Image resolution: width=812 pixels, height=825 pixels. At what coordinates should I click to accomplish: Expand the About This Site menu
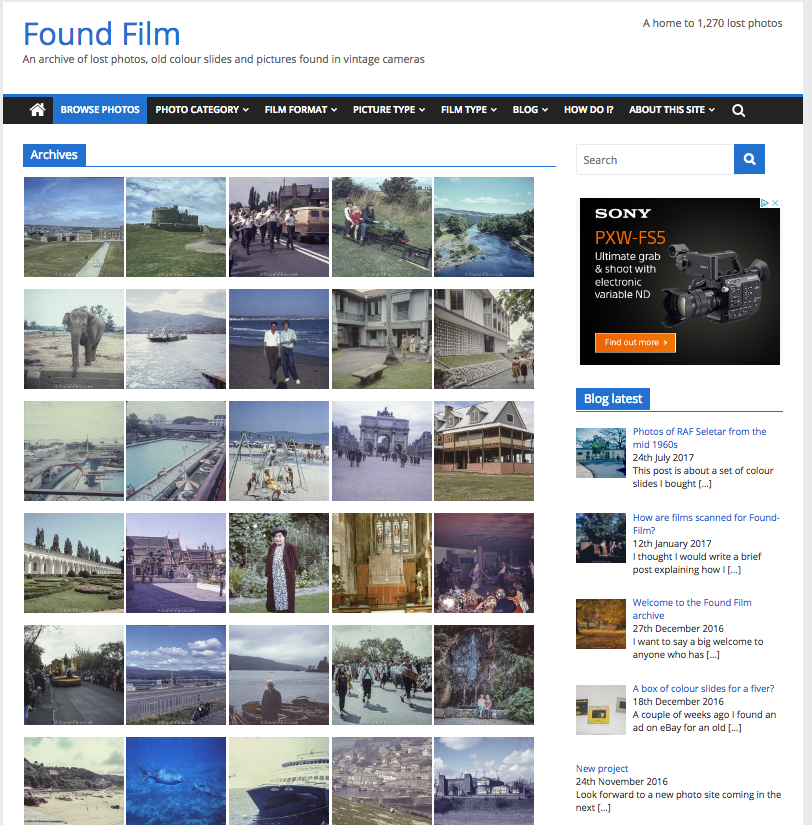671,110
